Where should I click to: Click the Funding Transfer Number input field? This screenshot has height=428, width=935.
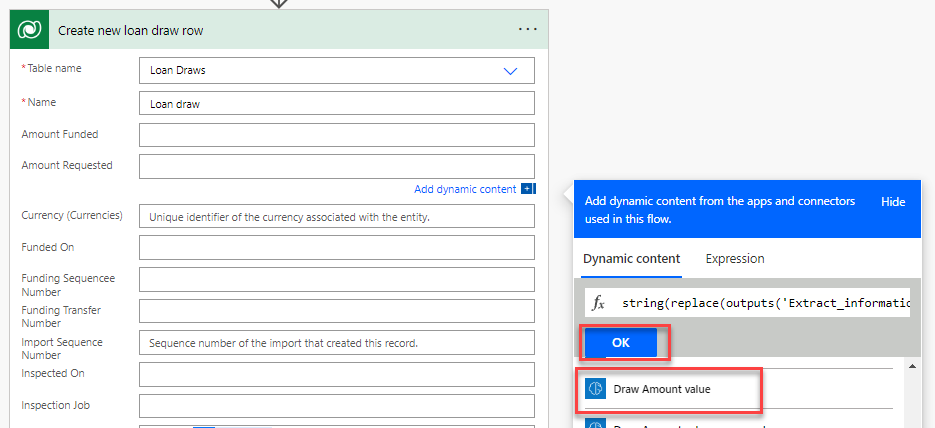coord(337,311)
